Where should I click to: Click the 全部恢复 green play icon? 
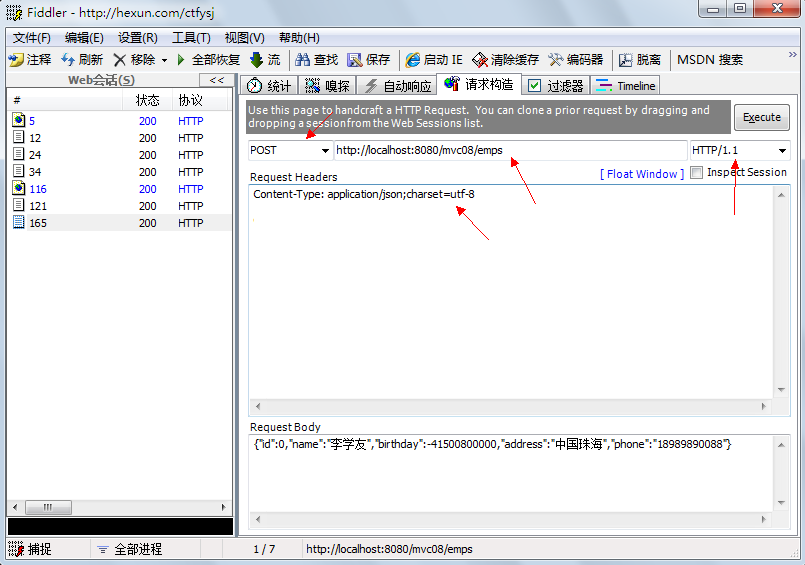[181, 60]
